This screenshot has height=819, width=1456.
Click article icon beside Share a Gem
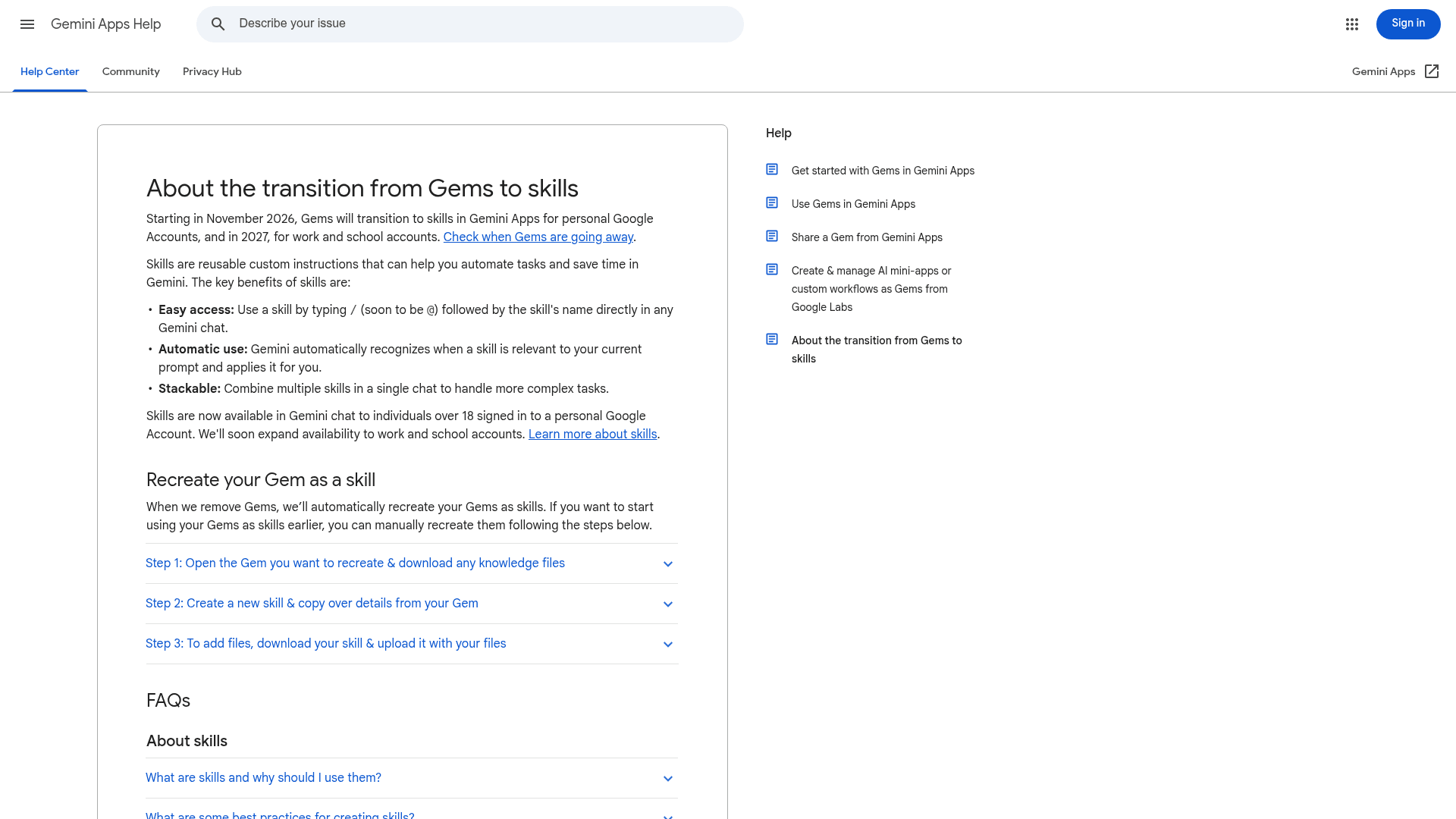(772, 236)
